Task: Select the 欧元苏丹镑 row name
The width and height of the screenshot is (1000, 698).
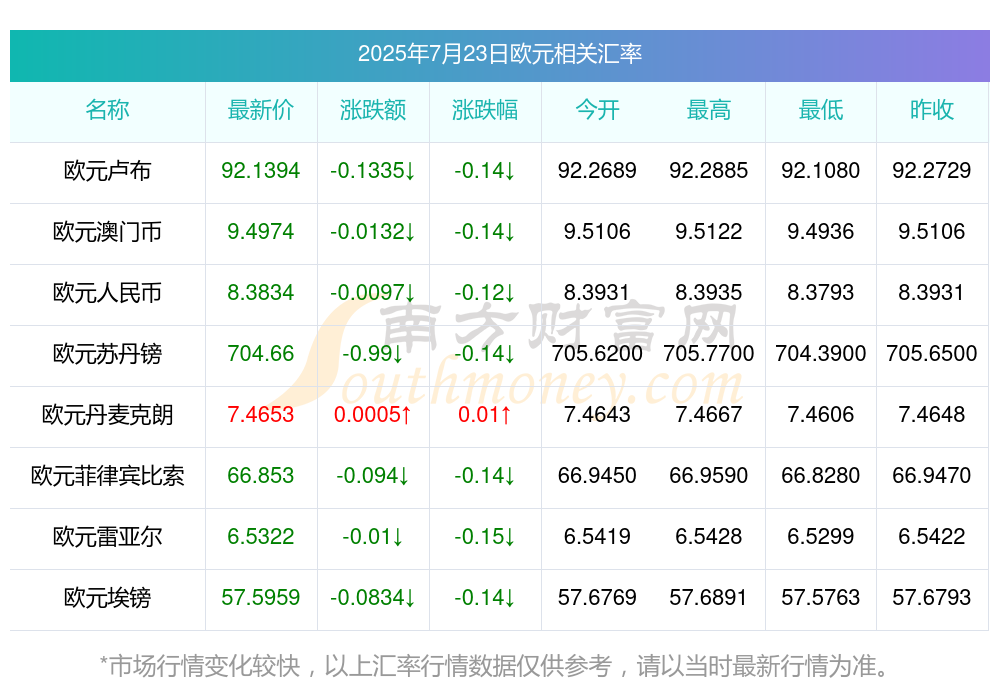Action: coord(107,353)
